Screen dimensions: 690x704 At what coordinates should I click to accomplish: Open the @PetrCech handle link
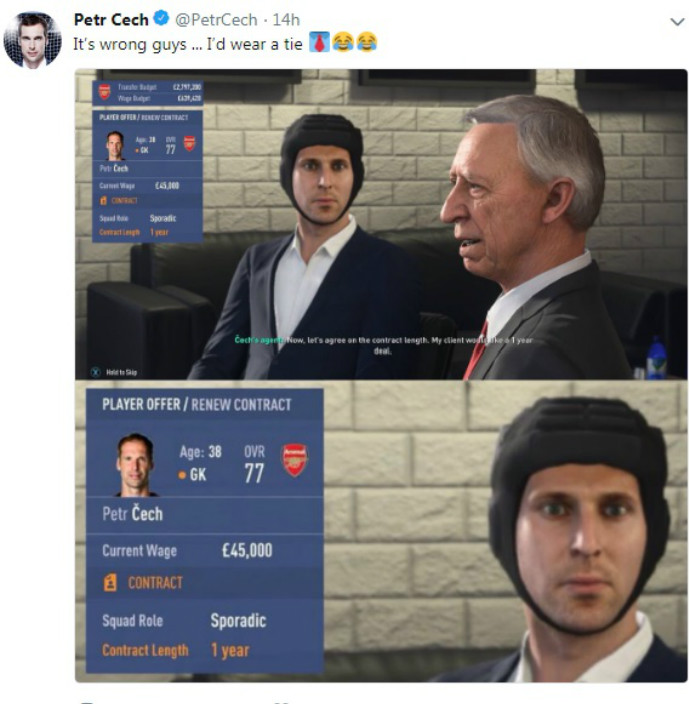tap(216, 20)
